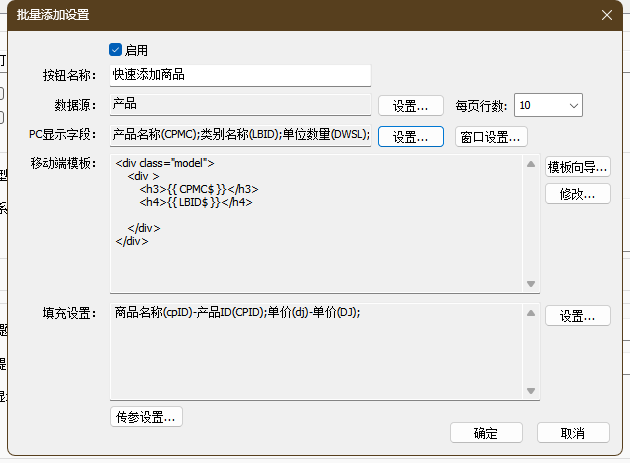Close the 批量添加设置 dialog window
Screen dimensions: 630x463
[x=607, y=15]
